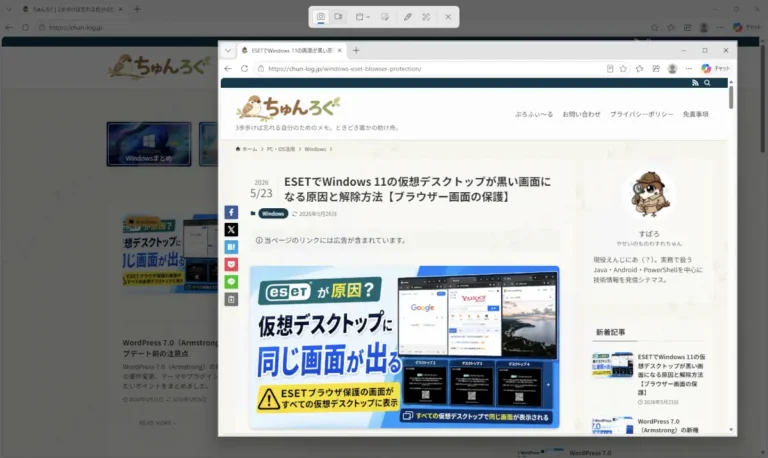Image resolution: width=768 pixels, height=458 pixels.
Task: Reload the page in background browser window
Action: [25, 27]
